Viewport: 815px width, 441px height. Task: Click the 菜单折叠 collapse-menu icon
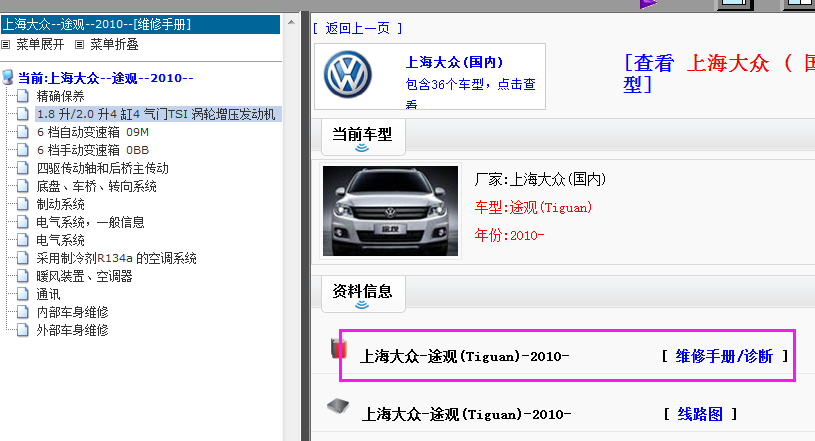point(80,45)
